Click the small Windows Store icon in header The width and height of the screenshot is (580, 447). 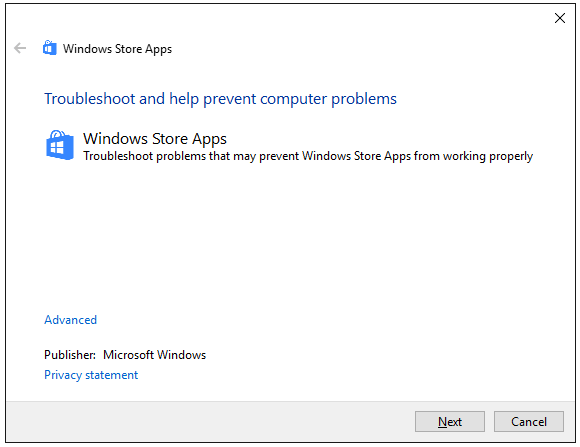pyautogui.click(x=50, y=48)
